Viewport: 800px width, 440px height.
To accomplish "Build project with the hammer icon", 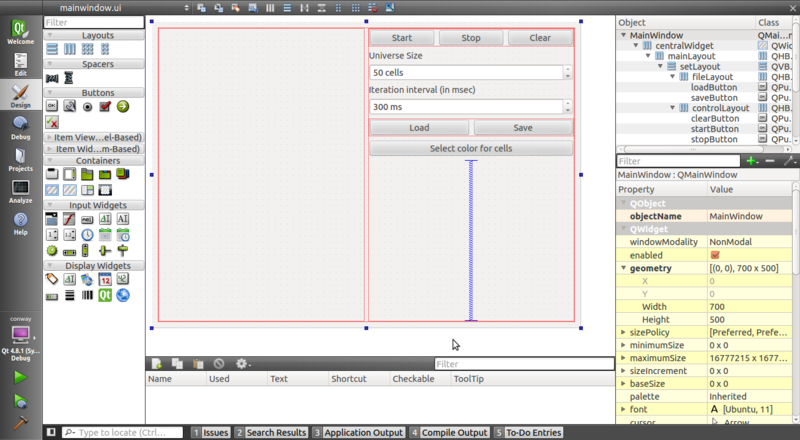I will 20,423.
